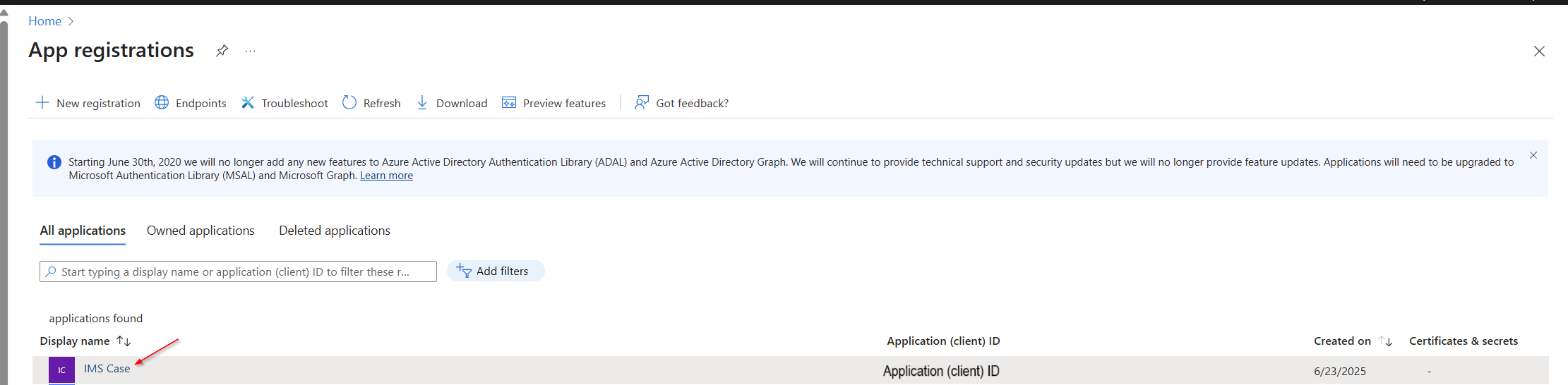Viewport: 1568px width, 385px height.
Task: Focus the display name filter search box
Action: pos(238,271)
